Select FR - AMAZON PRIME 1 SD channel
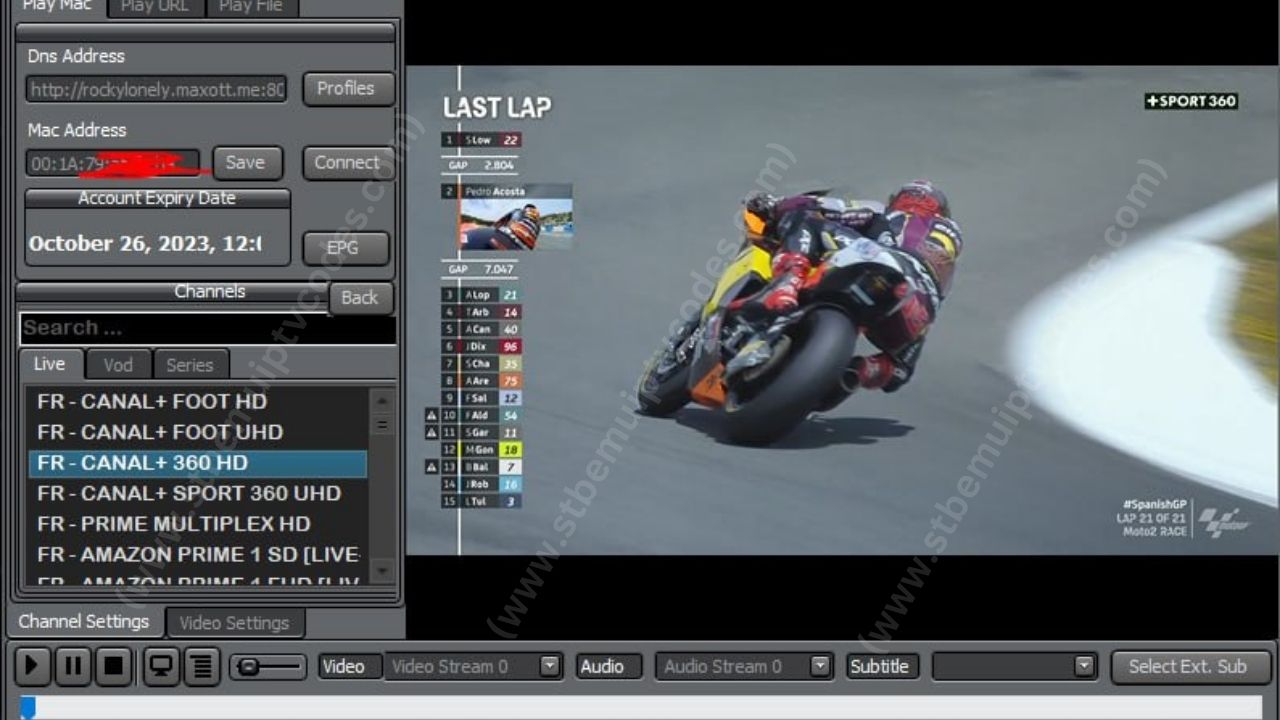Image resolution: width=1280 pixels, height=720 pixels. [197, 554]
